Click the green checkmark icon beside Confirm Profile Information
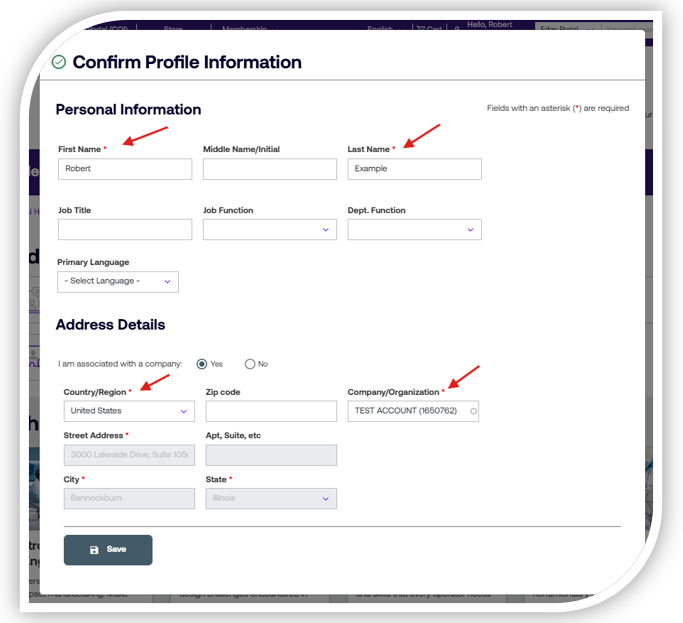This screenshot has height=623, width=683. 59,62
